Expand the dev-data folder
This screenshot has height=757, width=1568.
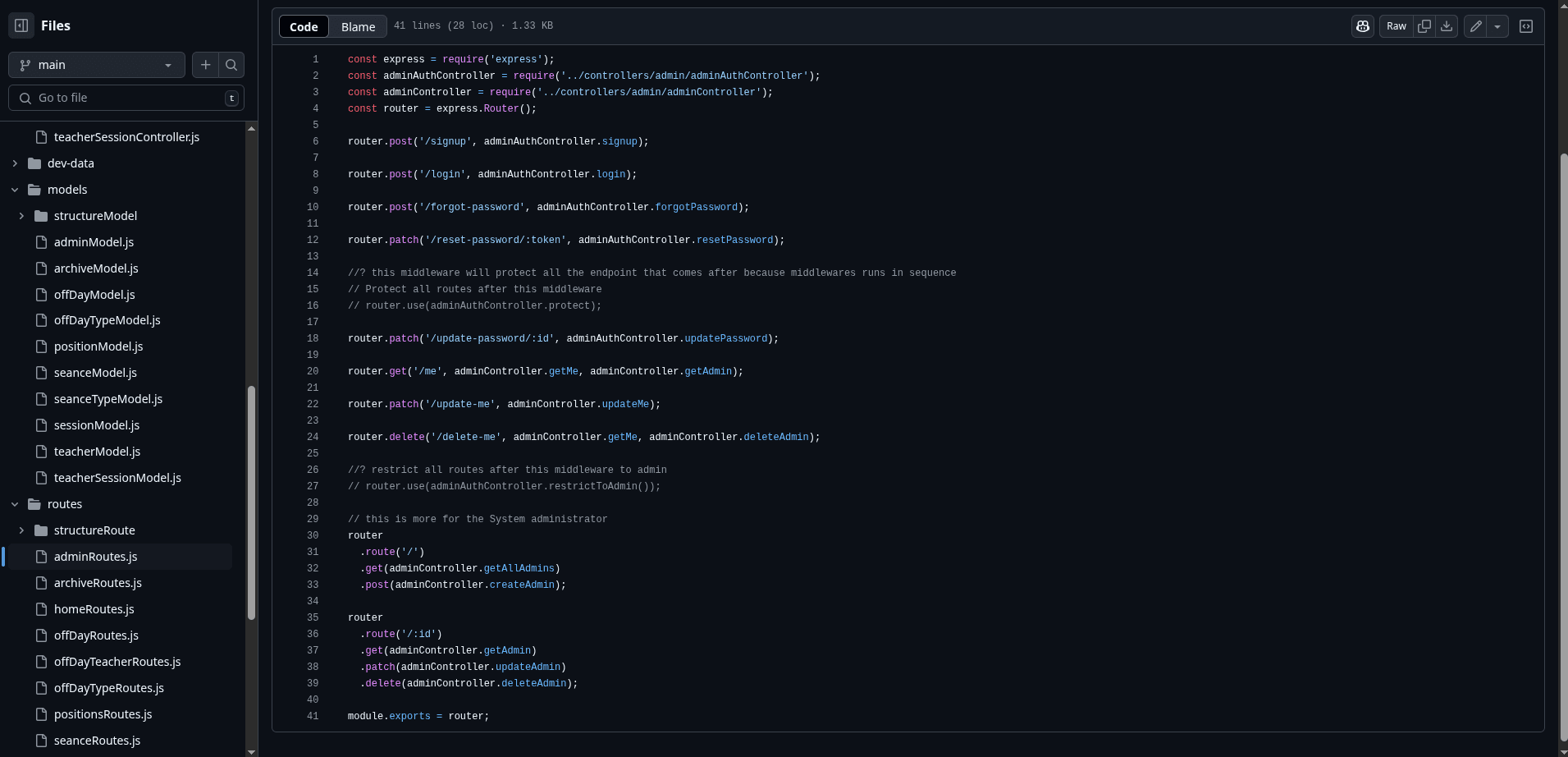coord(15,163)
